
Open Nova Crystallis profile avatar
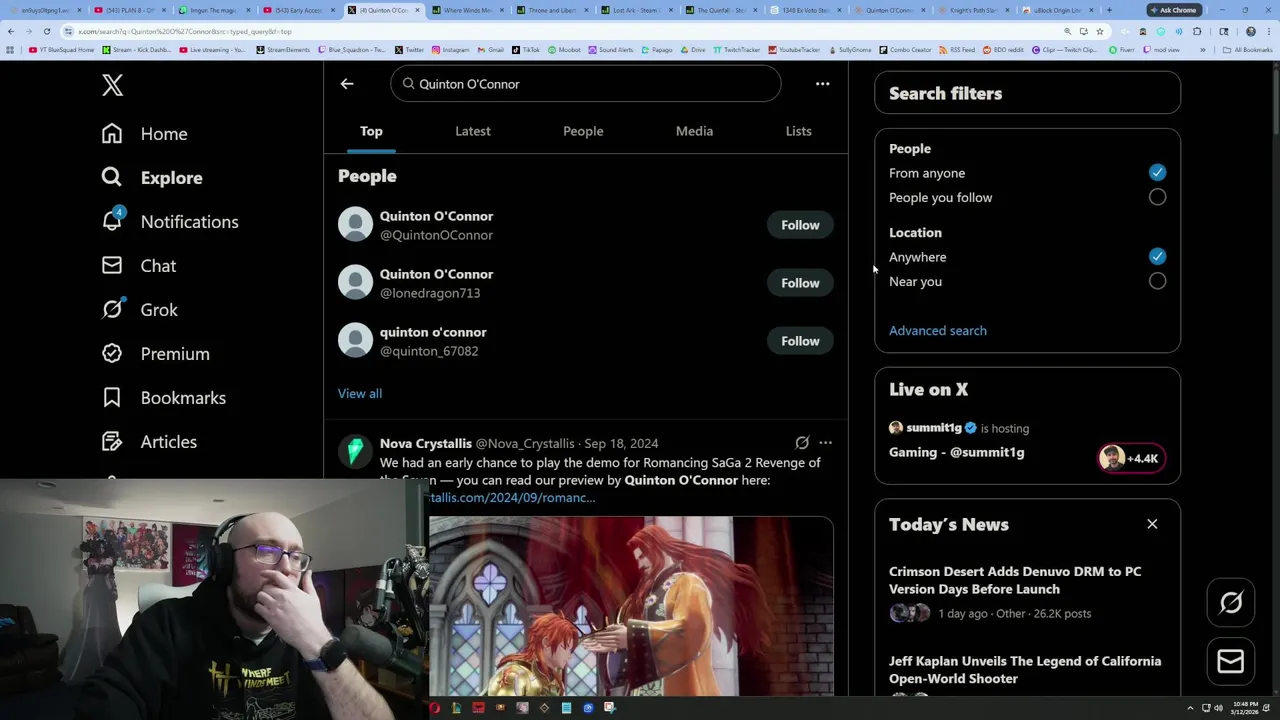tap(355, 452)
